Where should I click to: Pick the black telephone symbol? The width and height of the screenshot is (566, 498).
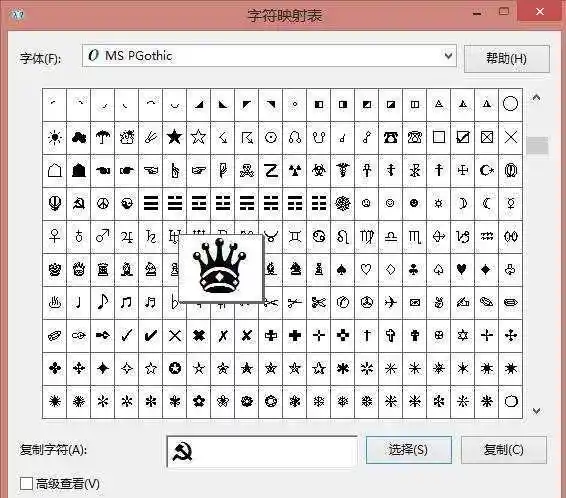pyautogui.click(x=391, y=137)
